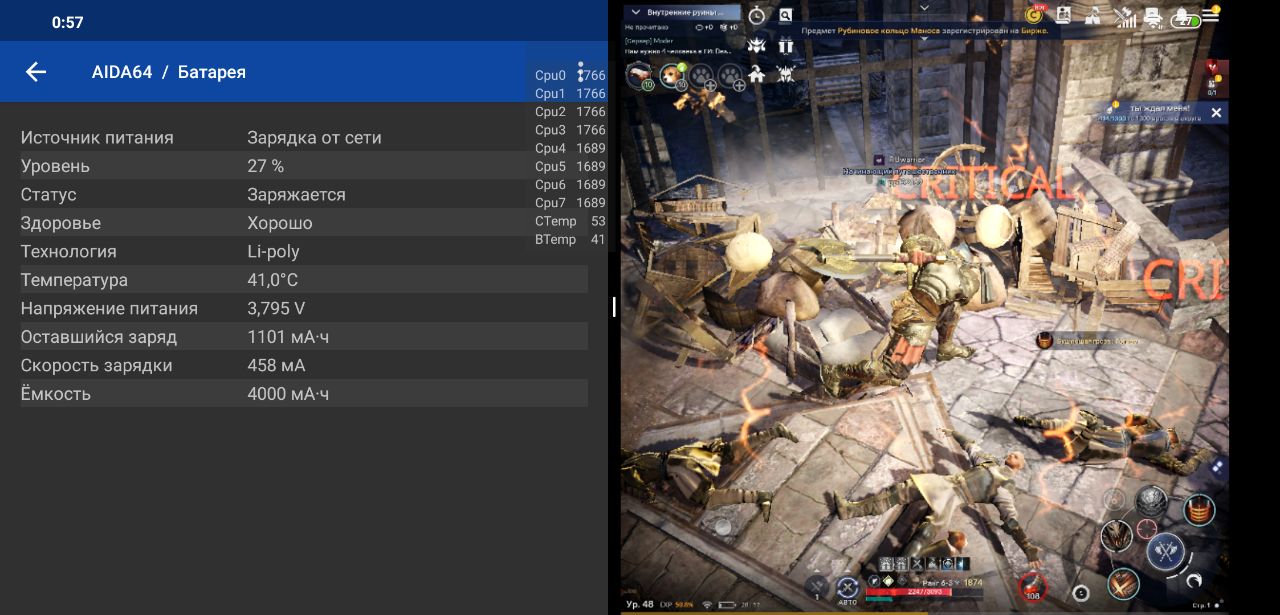1280x615 pixels.
Task: Open the gift box rewards icon
Action: coord(786,45)
